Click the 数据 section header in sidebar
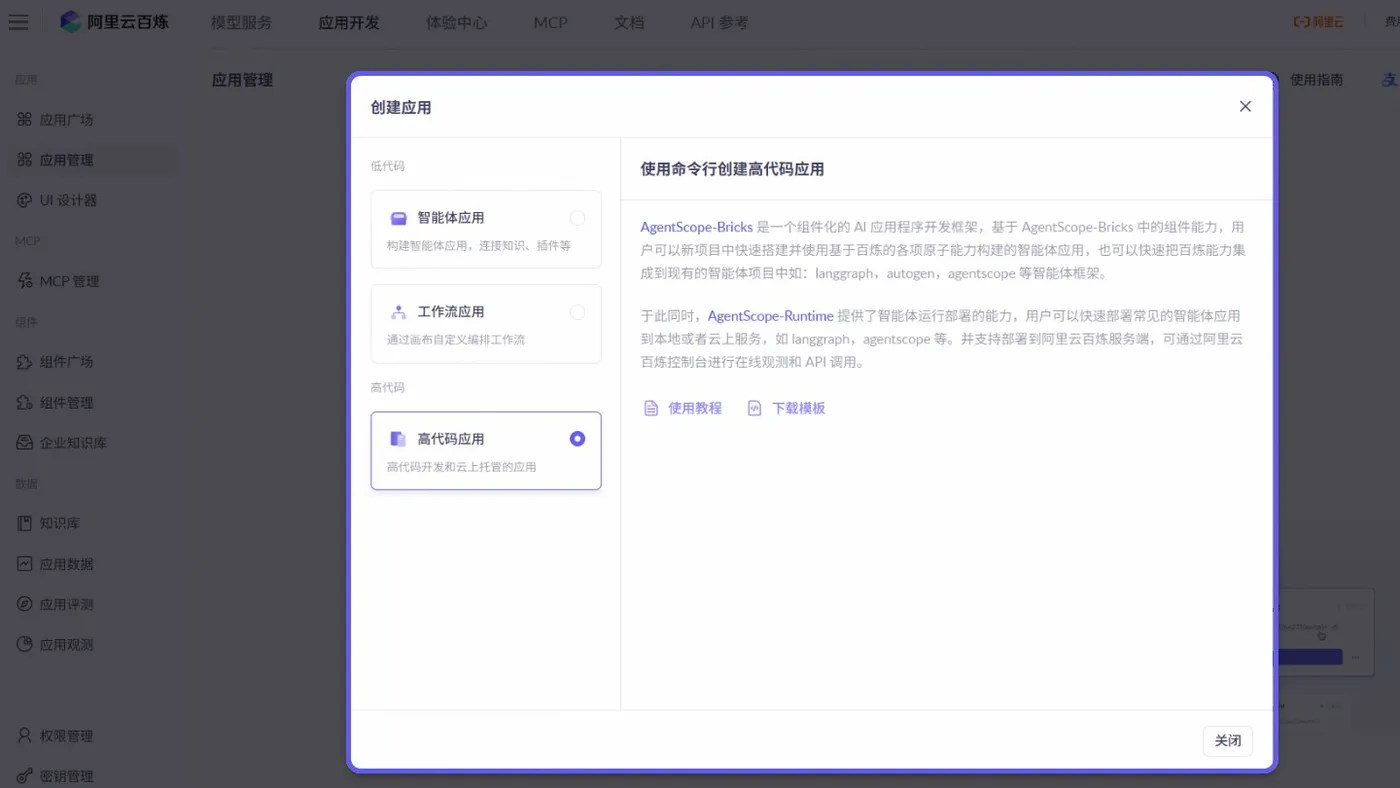Image resolution: width=1400 pixels, height=788 pixels. pyautogui.click(x=27, y=484)
